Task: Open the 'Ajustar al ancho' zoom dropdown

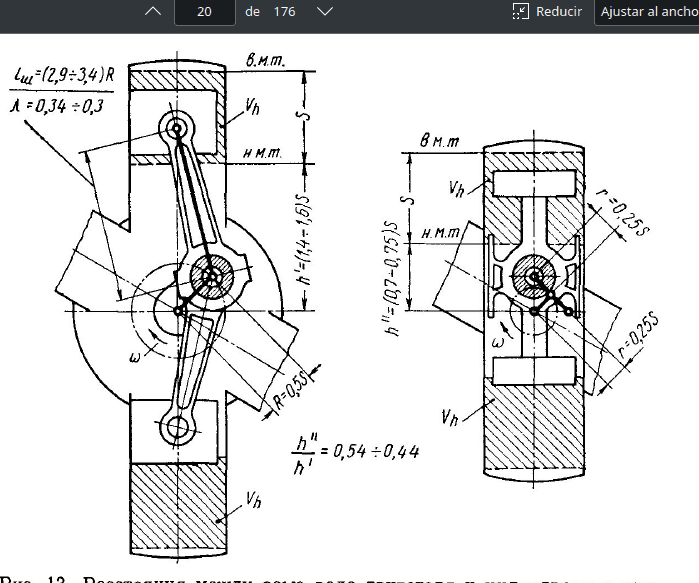Action: (648, 12)
